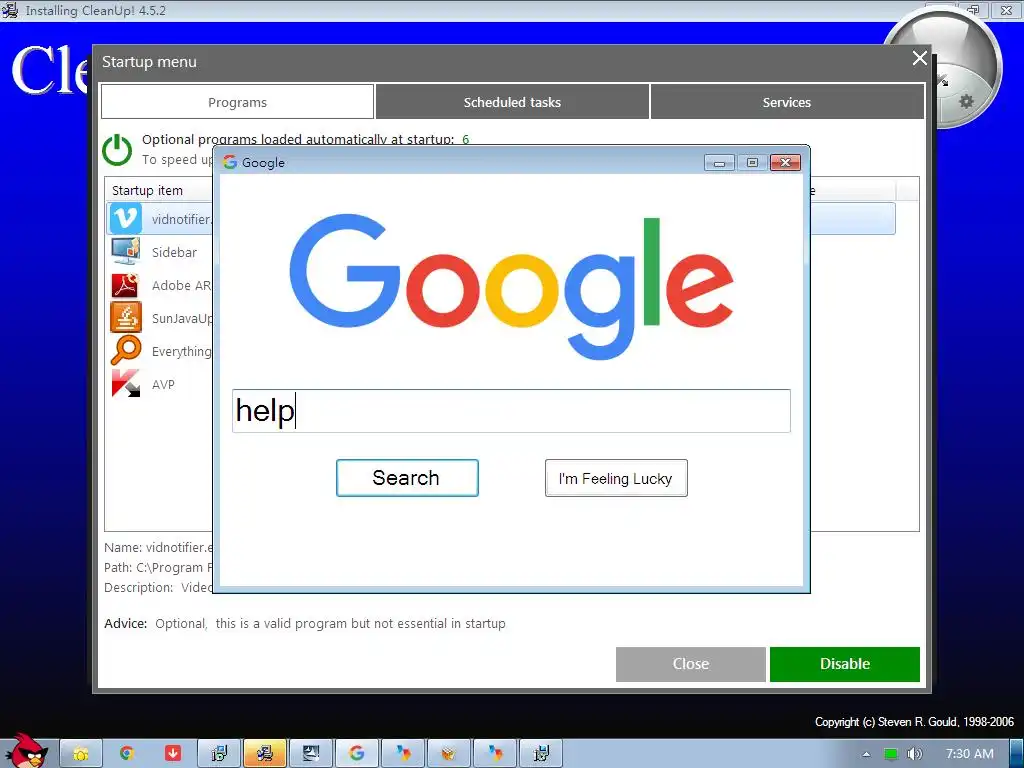This screenshot has width=1024, height=768.
Task: Click the Google icon in Google window title bar
Action: point(229,162)
